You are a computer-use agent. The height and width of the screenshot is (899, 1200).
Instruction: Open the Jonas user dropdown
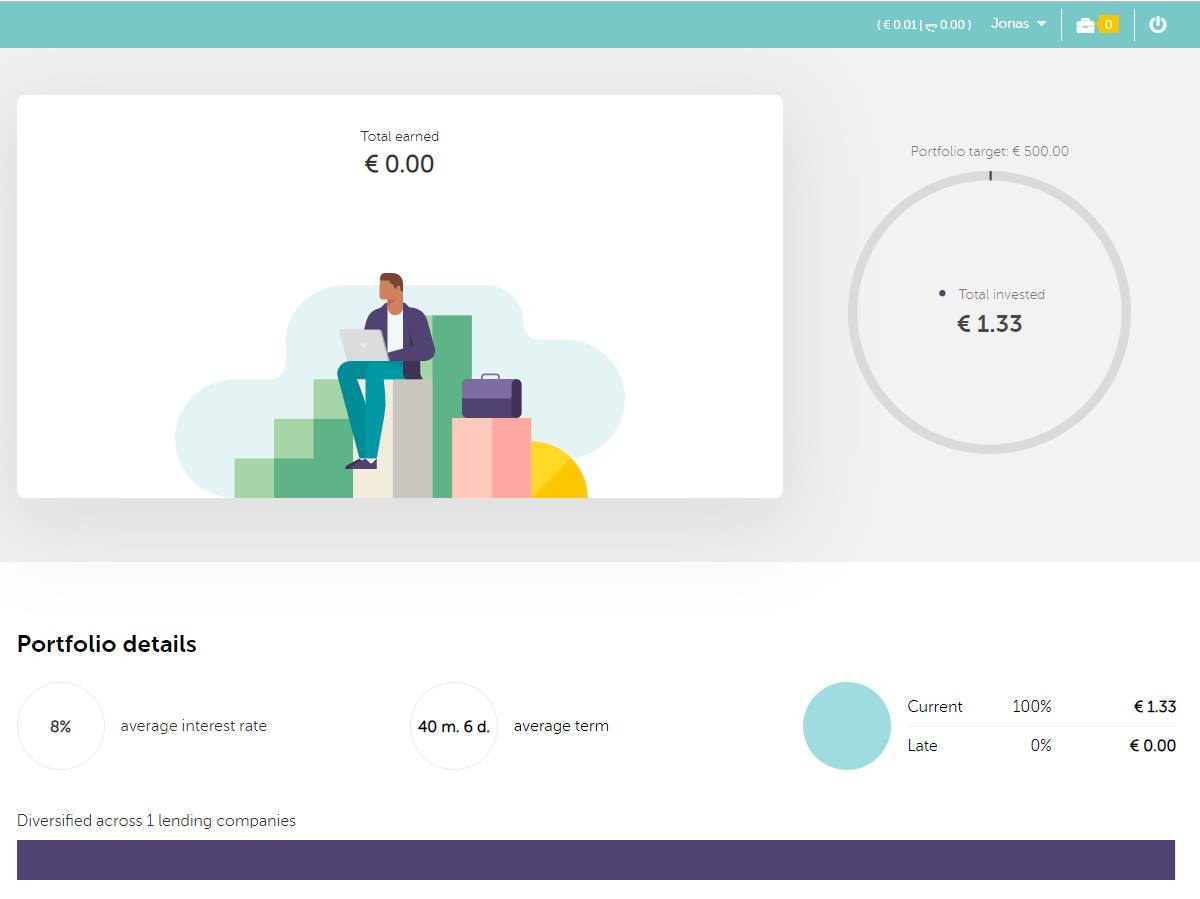[x=1010, y=24]
